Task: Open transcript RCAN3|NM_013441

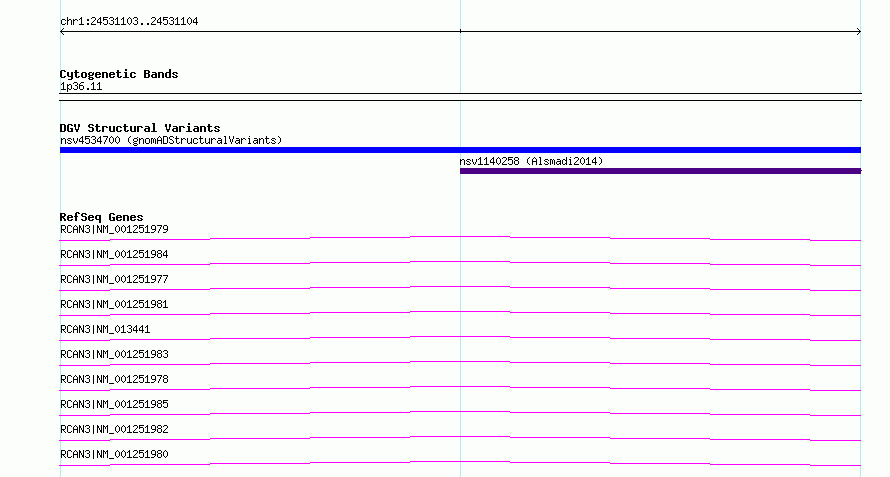Action: pos(105,329)
